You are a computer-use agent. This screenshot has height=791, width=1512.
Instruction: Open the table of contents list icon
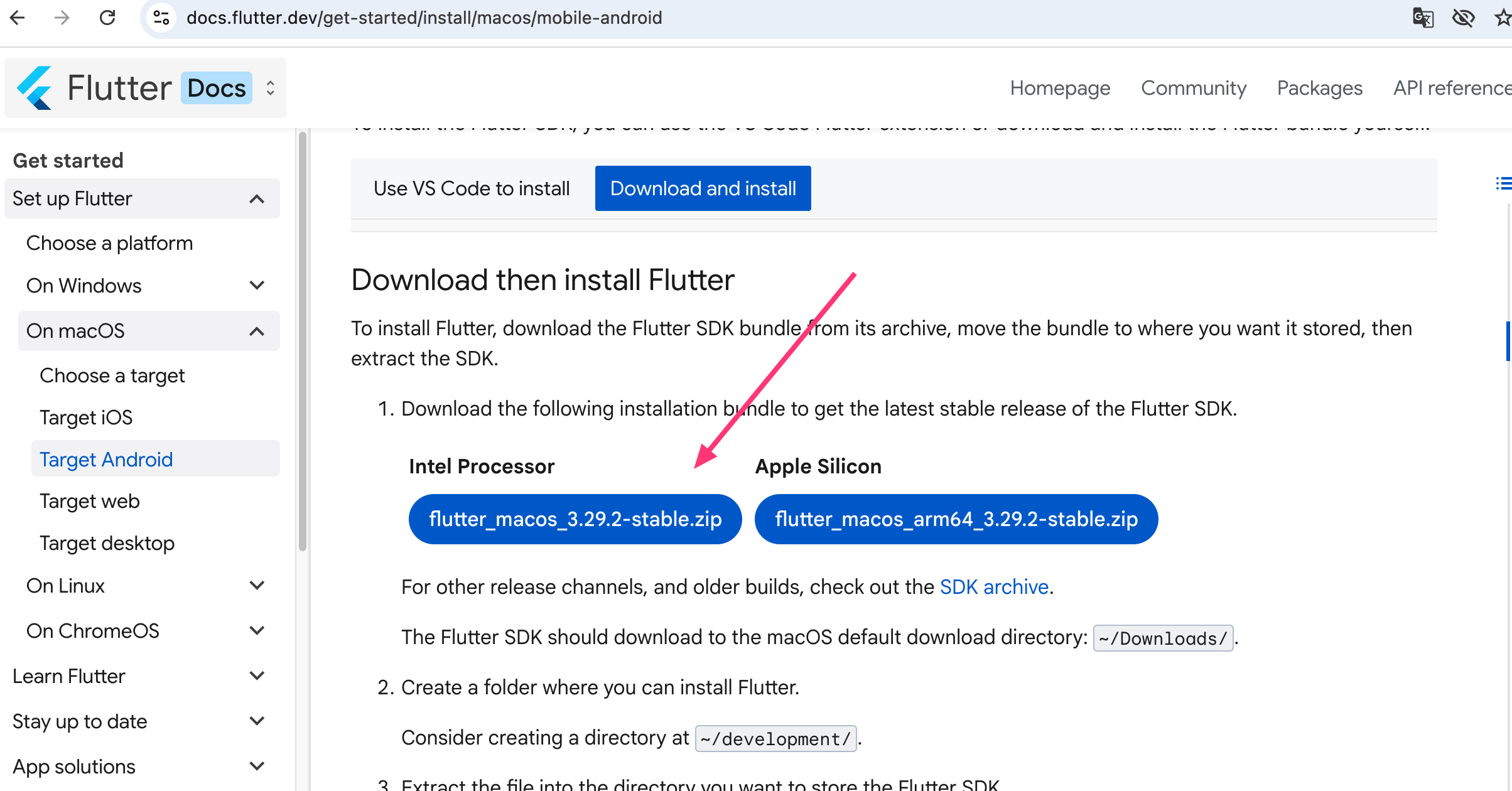tap(1504, 183)
